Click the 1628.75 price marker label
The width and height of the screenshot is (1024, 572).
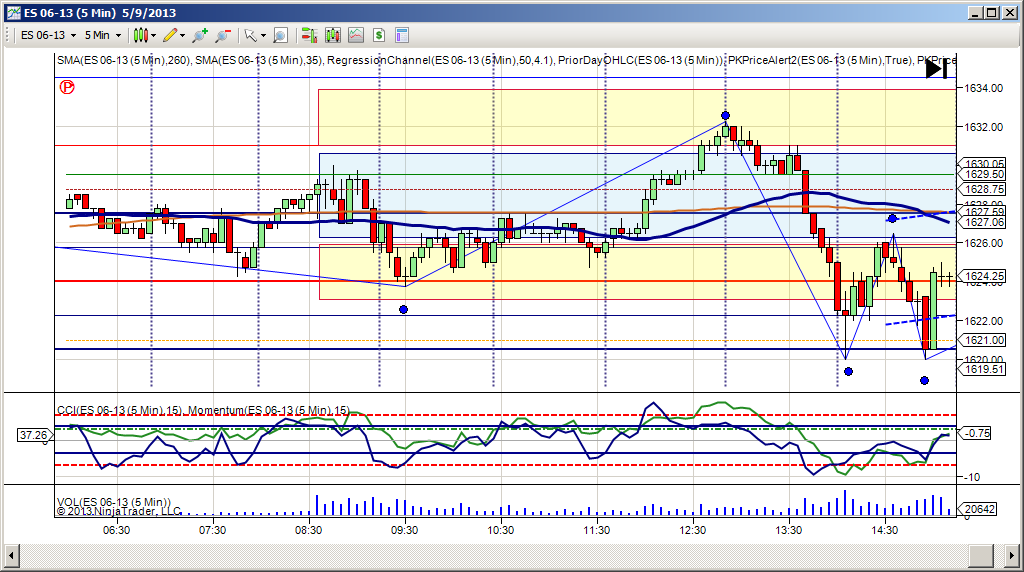[x=982, y=189]
